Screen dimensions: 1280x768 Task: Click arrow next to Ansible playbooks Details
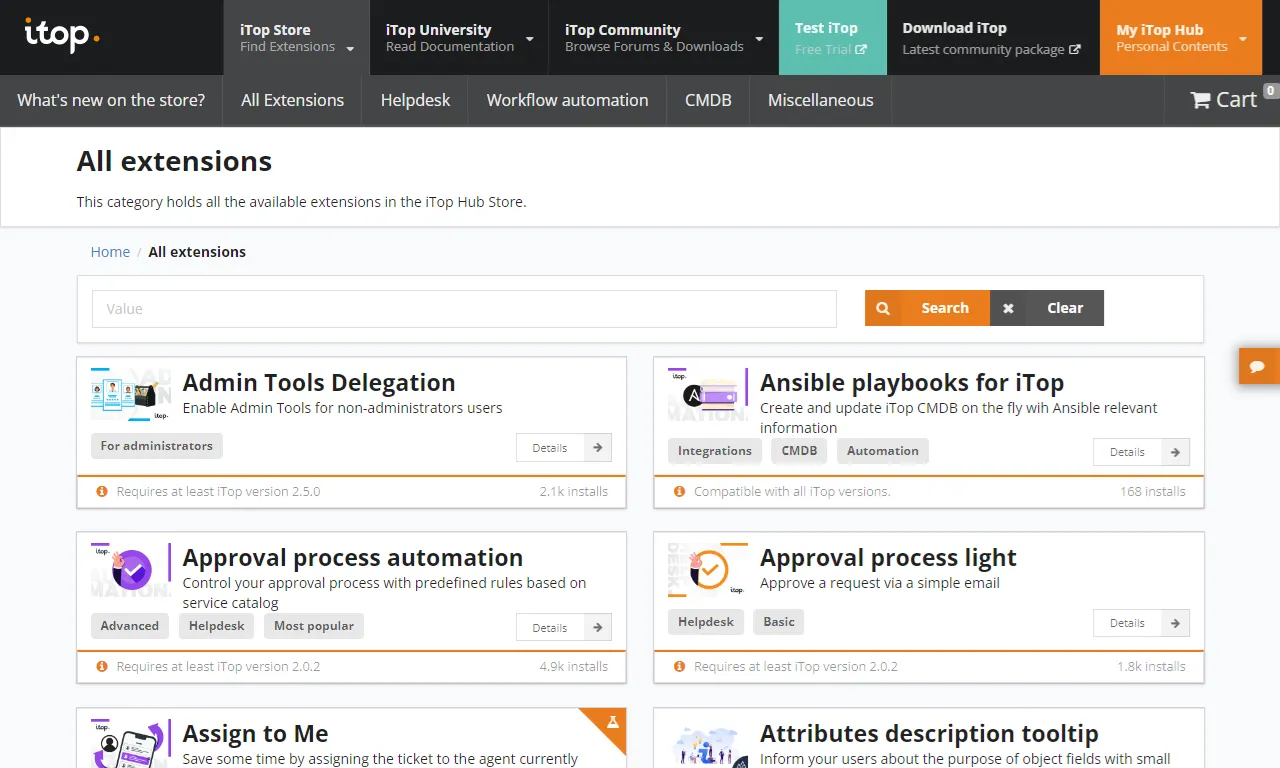point(1175,452)
